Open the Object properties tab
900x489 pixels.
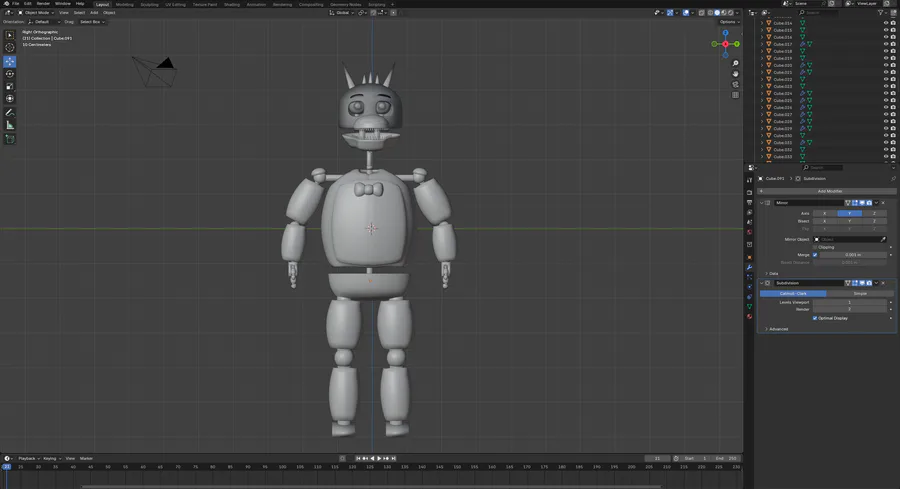[x=750, y=257]
